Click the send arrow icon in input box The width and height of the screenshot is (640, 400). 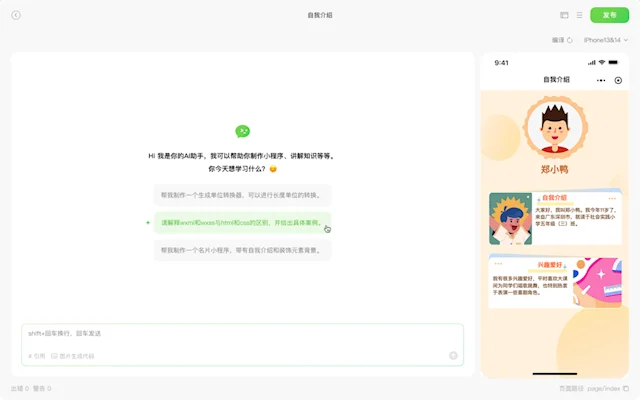click(x=453, y=356)
